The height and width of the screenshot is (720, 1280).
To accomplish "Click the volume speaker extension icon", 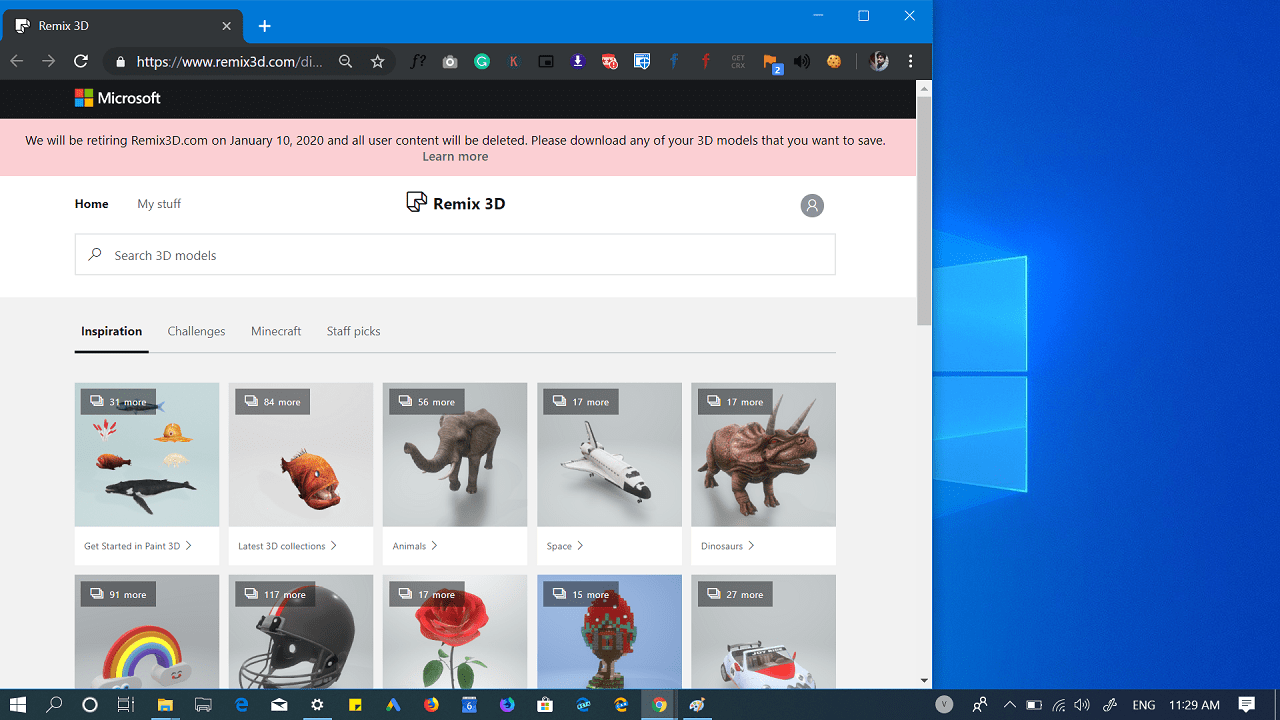I will 802,61.
